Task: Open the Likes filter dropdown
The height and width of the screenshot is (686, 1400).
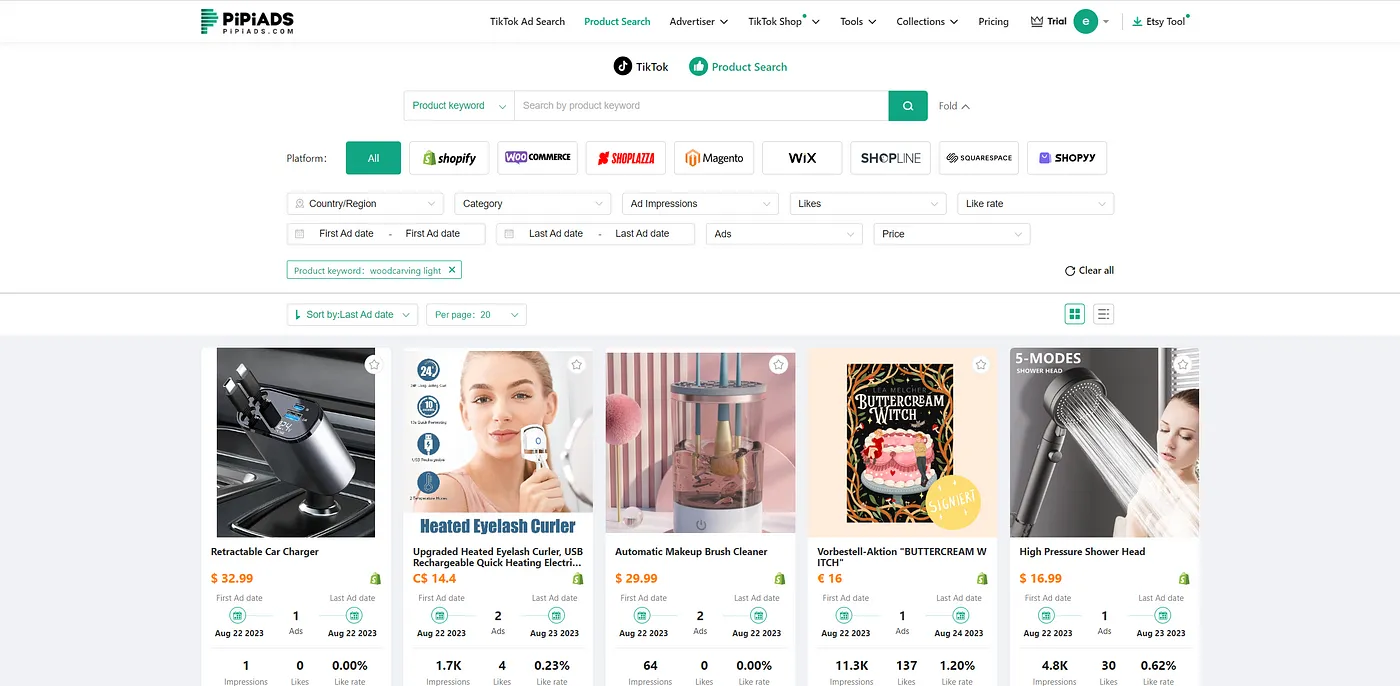Action: tap(868, 204)
